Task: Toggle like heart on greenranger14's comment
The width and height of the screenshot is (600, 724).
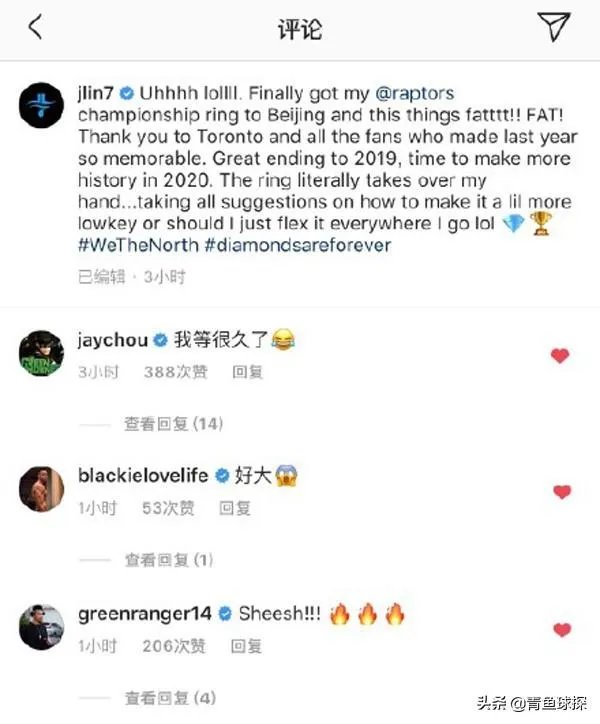Action: tap(562, 630)
